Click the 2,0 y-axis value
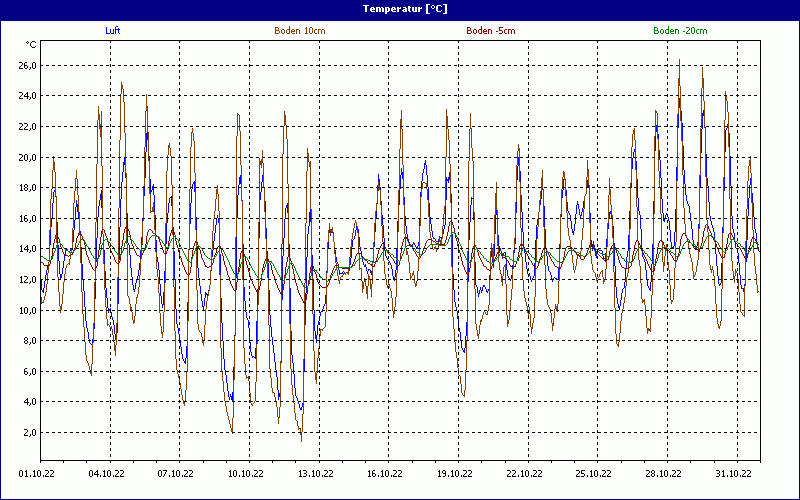 30,433
